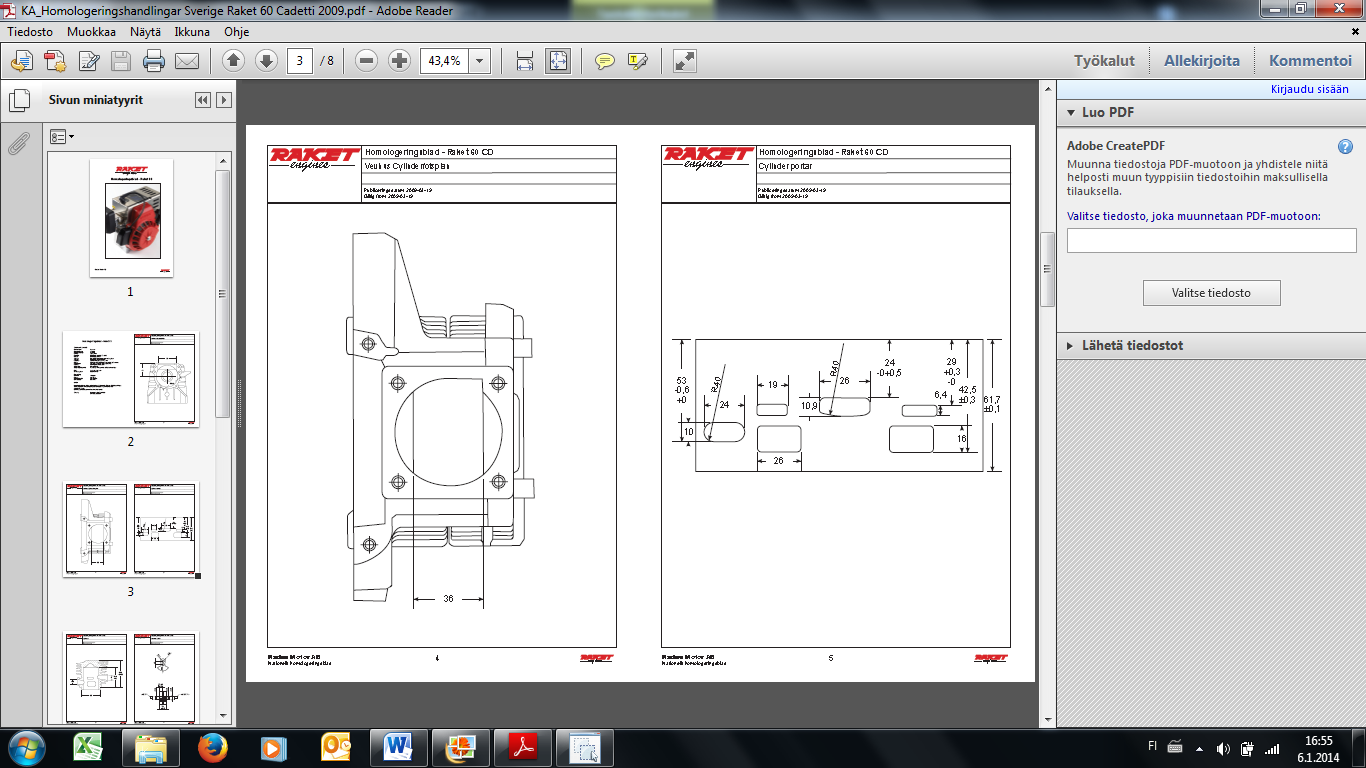
Task: Select the page 3 thumbnail
Action: point(131,530)
